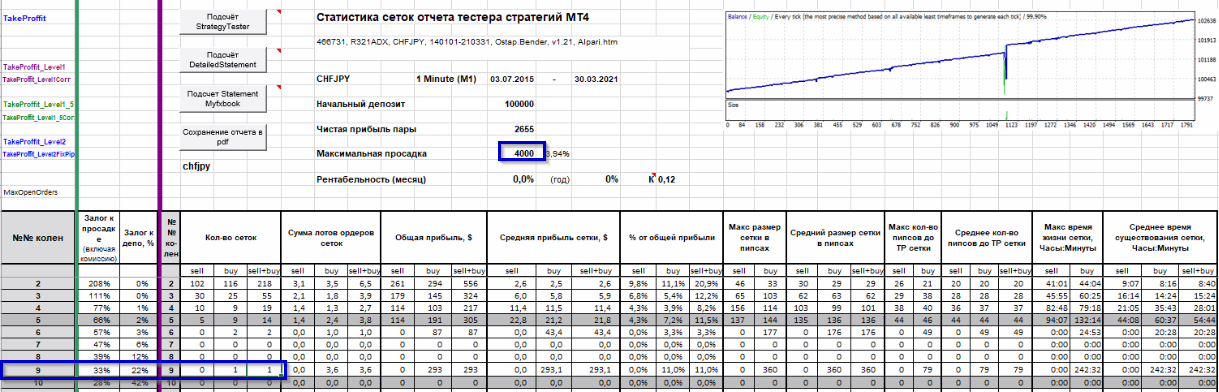Viewport: 1219px width, 392px height.
Task: Click the lowercase 'chfjpy' cell
Action: coord(196,166)
